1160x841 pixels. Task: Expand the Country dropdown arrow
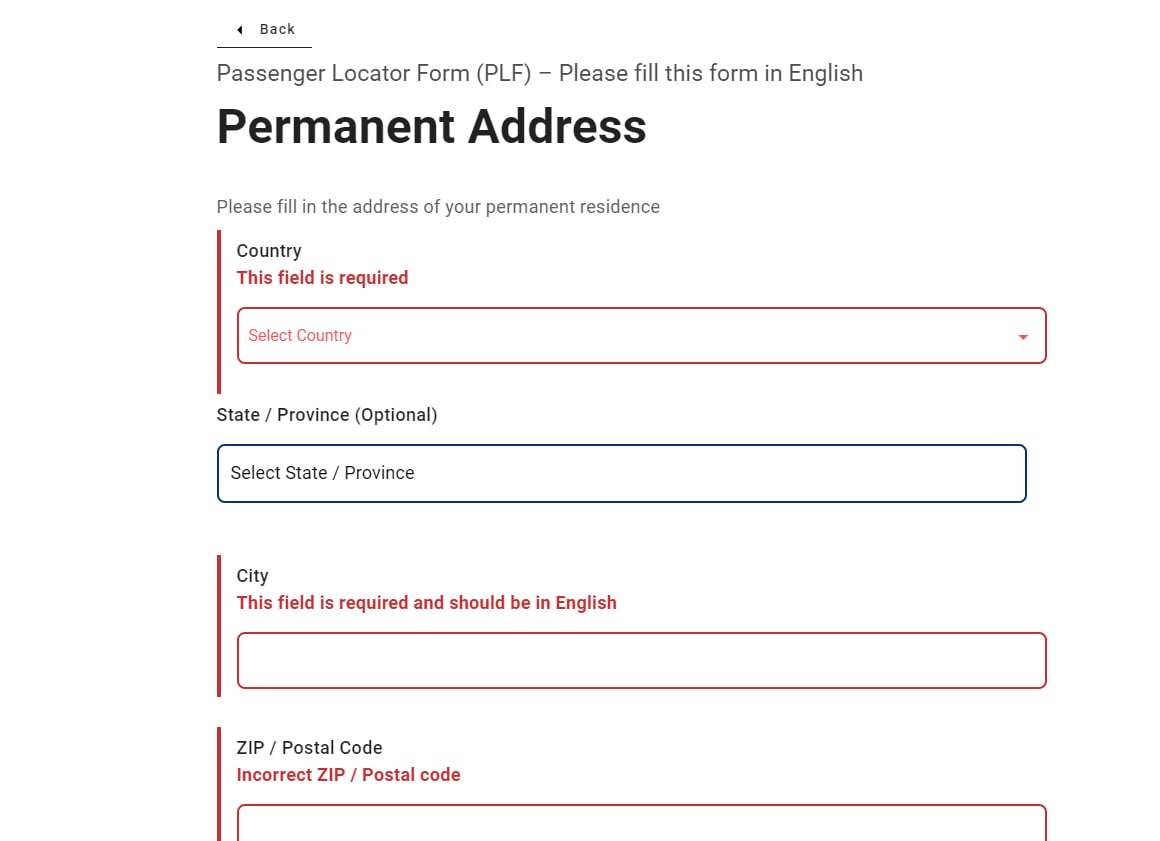[1022, 337]
